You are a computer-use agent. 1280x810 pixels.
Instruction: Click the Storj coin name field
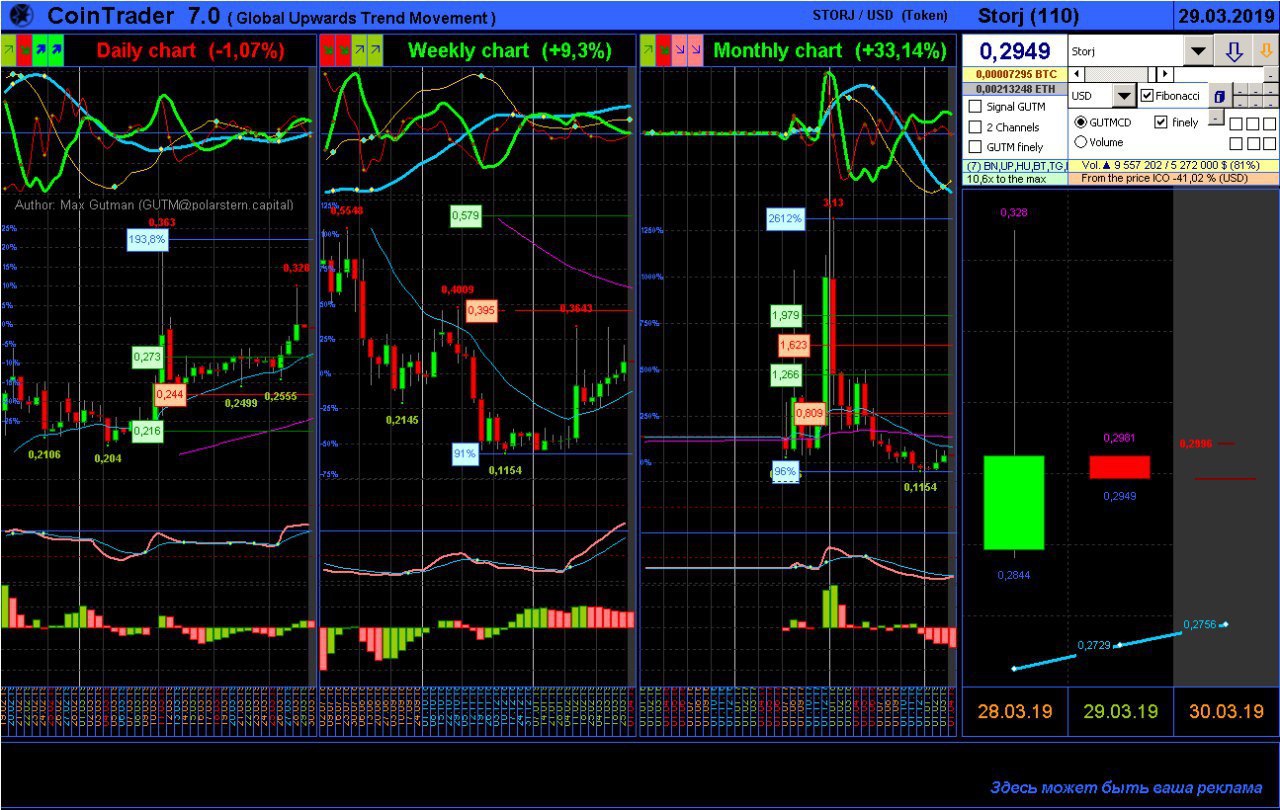[x=1126, y=50]
